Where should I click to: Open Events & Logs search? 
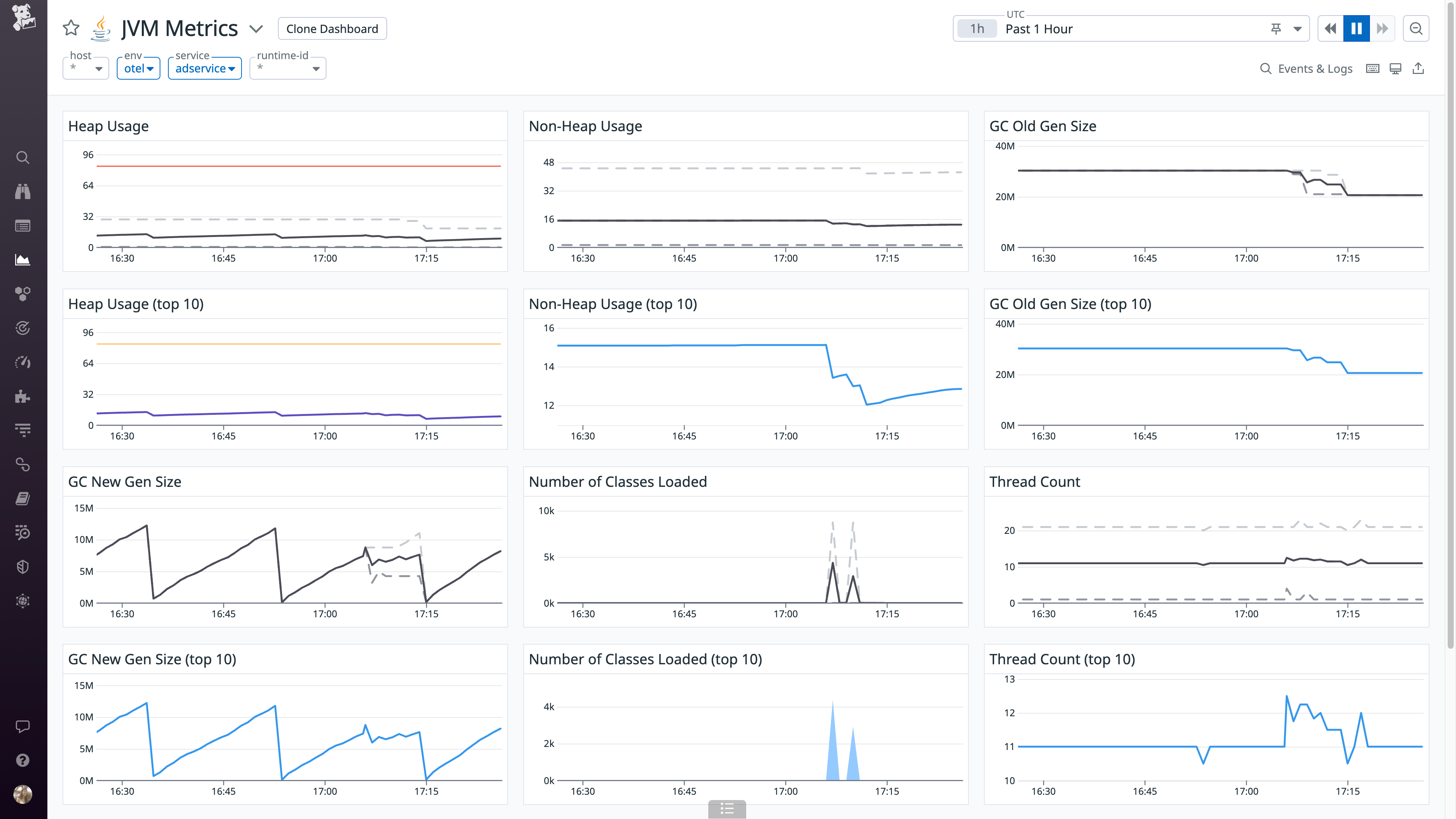(x=1306, y=68)
